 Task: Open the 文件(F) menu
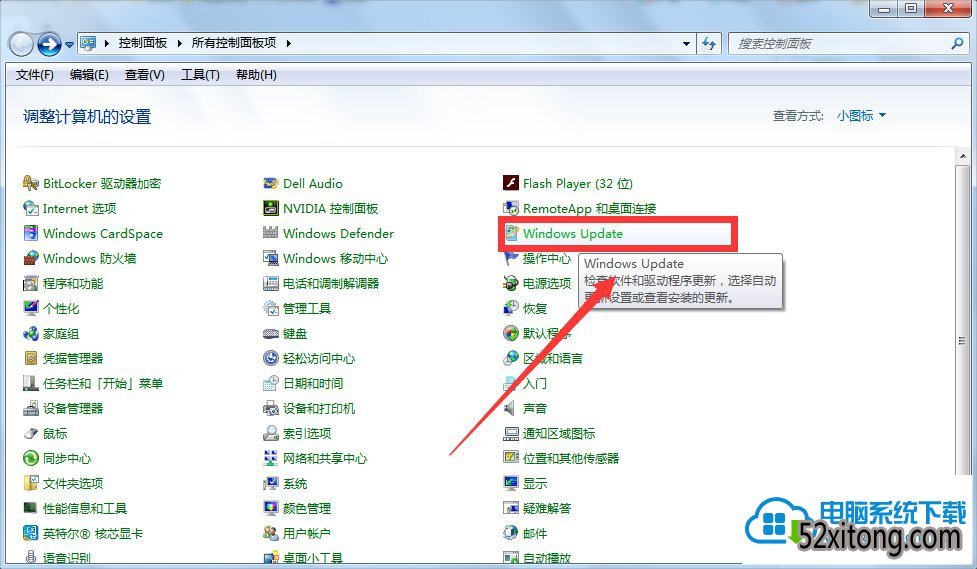(34, 75)
